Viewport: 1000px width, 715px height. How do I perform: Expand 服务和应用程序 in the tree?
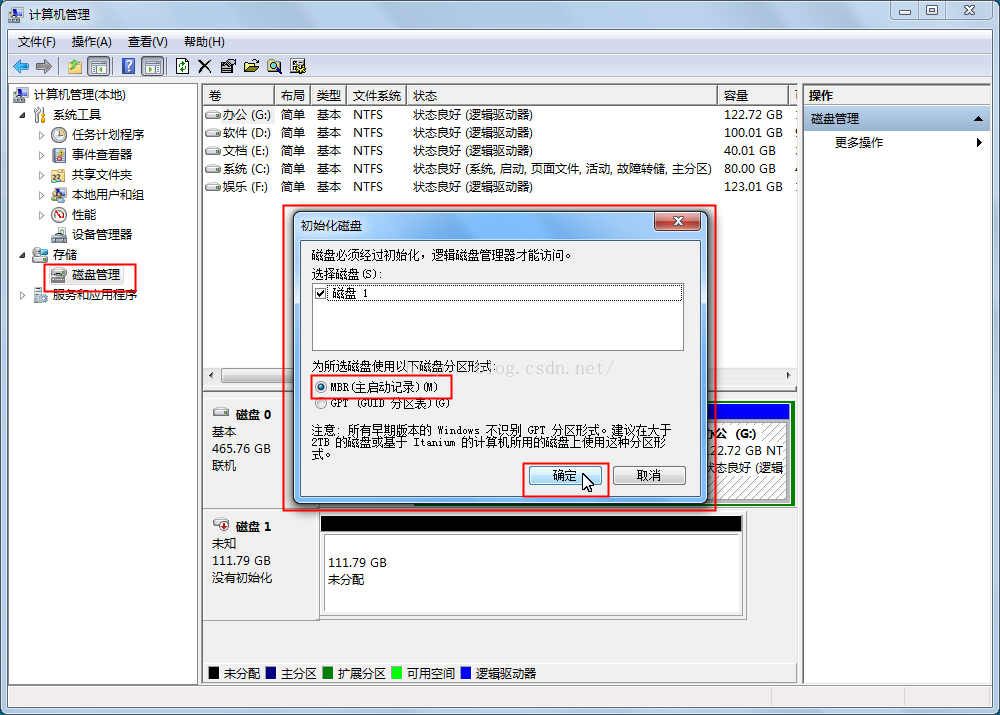(23, 295)
